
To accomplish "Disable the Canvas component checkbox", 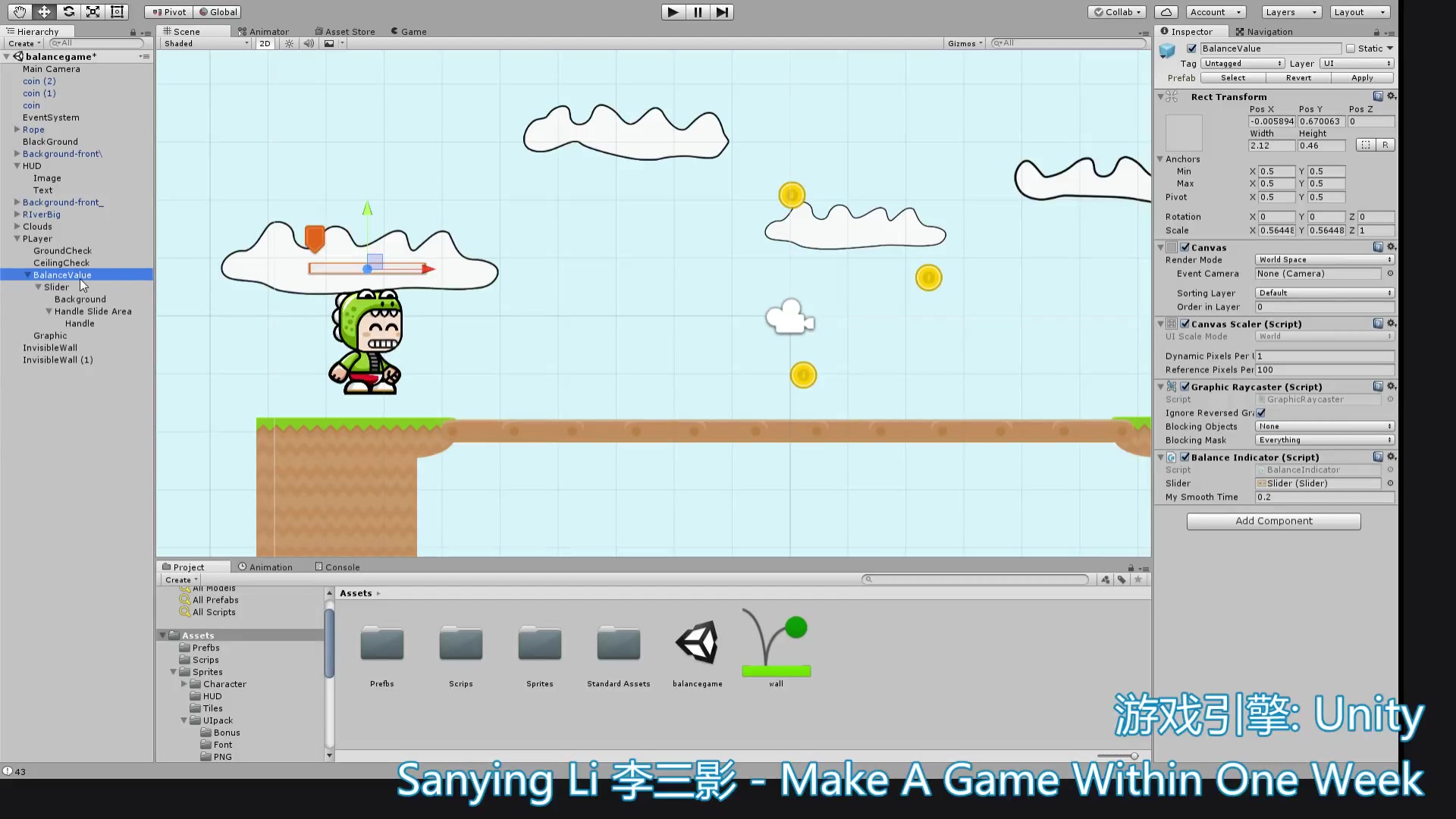I will tap(1185, 247).
